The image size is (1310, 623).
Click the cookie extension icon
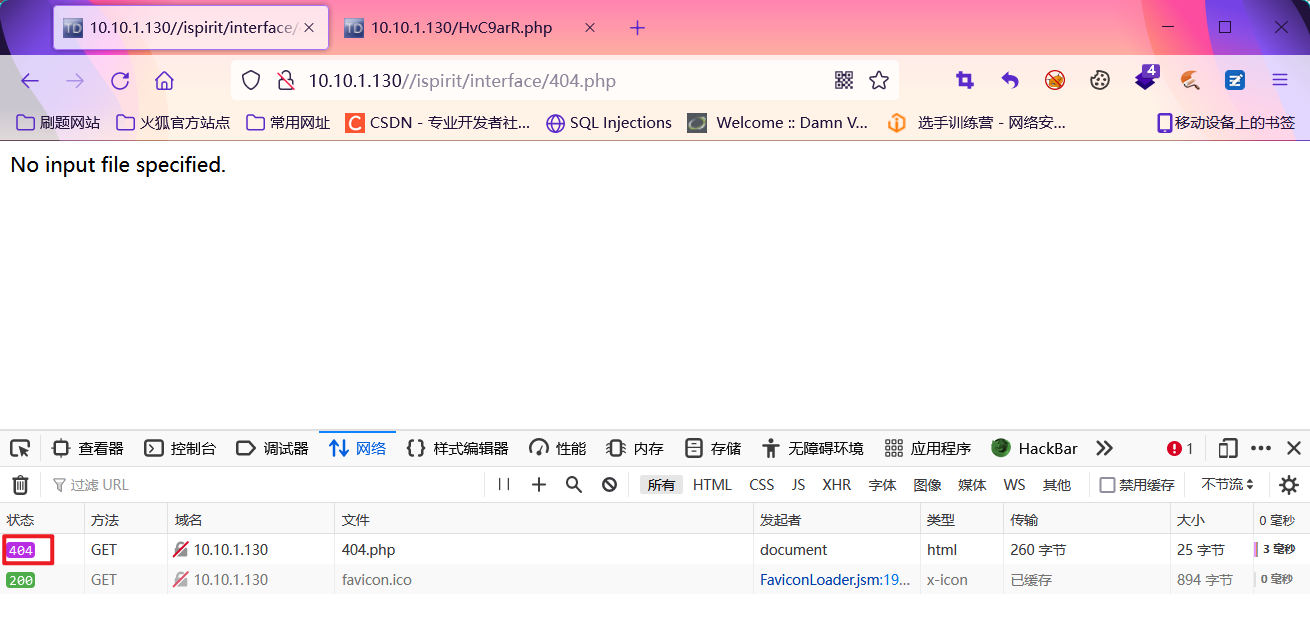(1100, 80)
